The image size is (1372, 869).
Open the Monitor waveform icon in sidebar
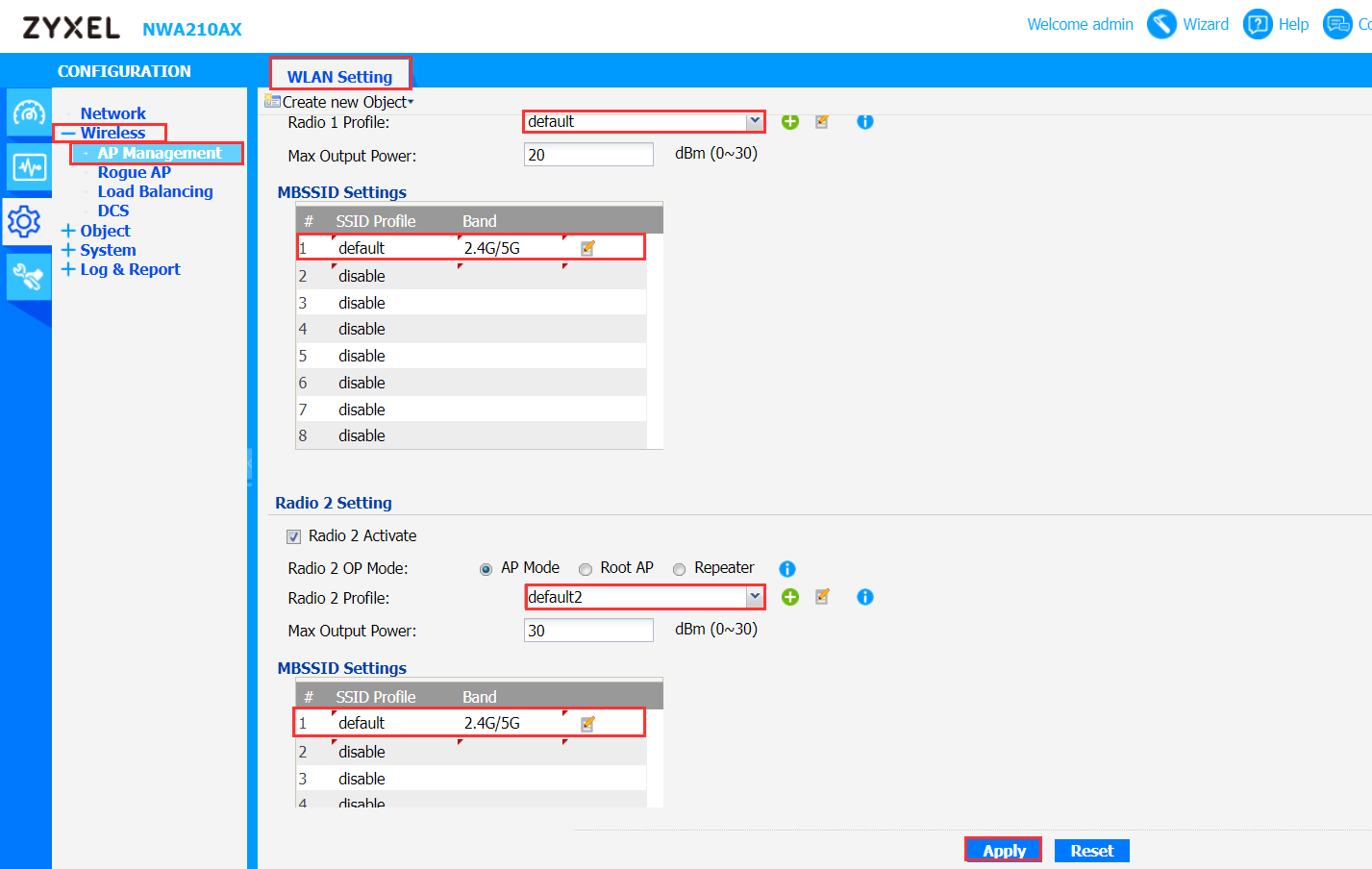(x=28, y=167)
